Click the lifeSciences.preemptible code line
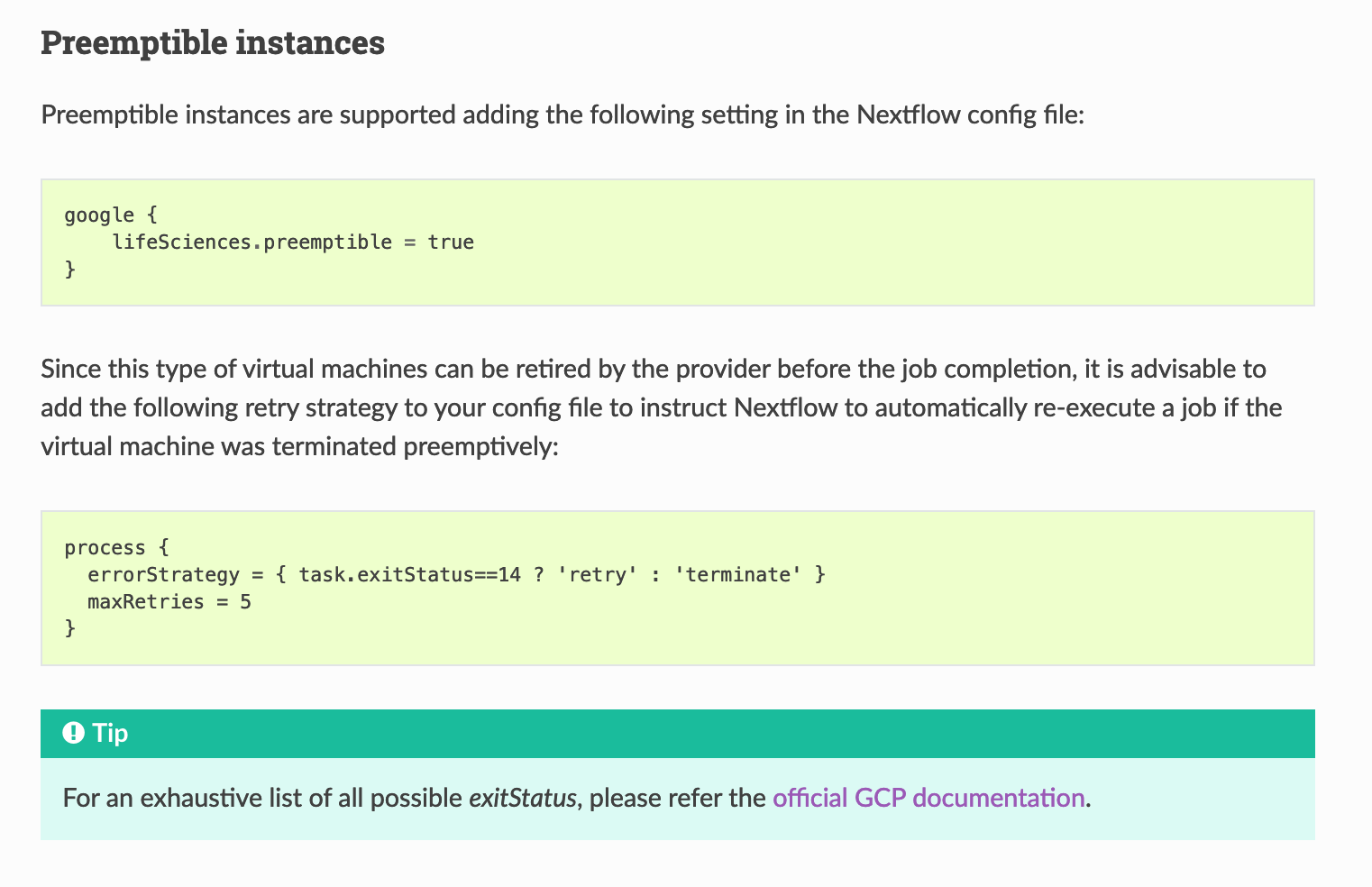The image size is (1372, 887). pyautogui.click(x=293, y=242)
